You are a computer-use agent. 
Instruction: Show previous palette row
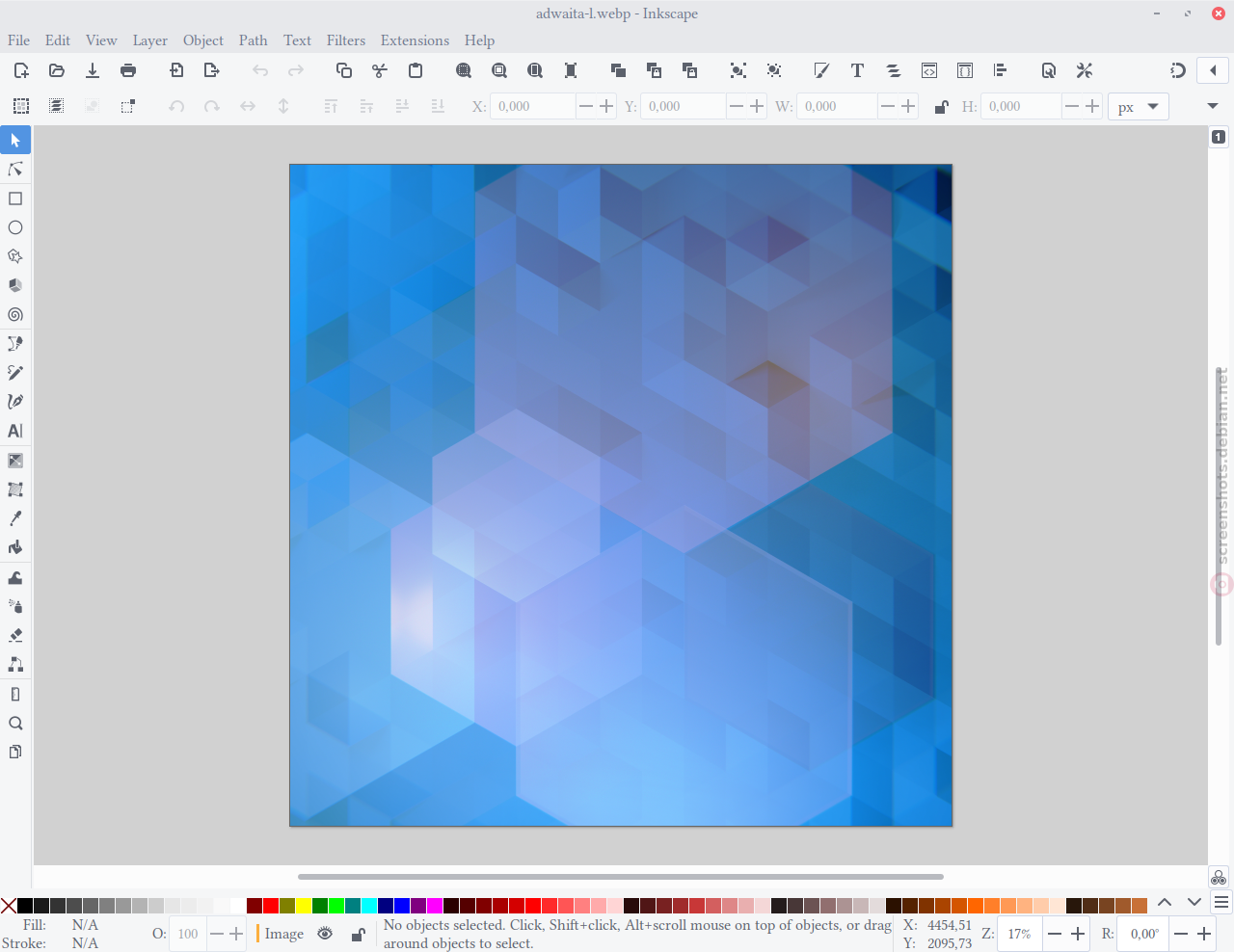coord(1165,903)
